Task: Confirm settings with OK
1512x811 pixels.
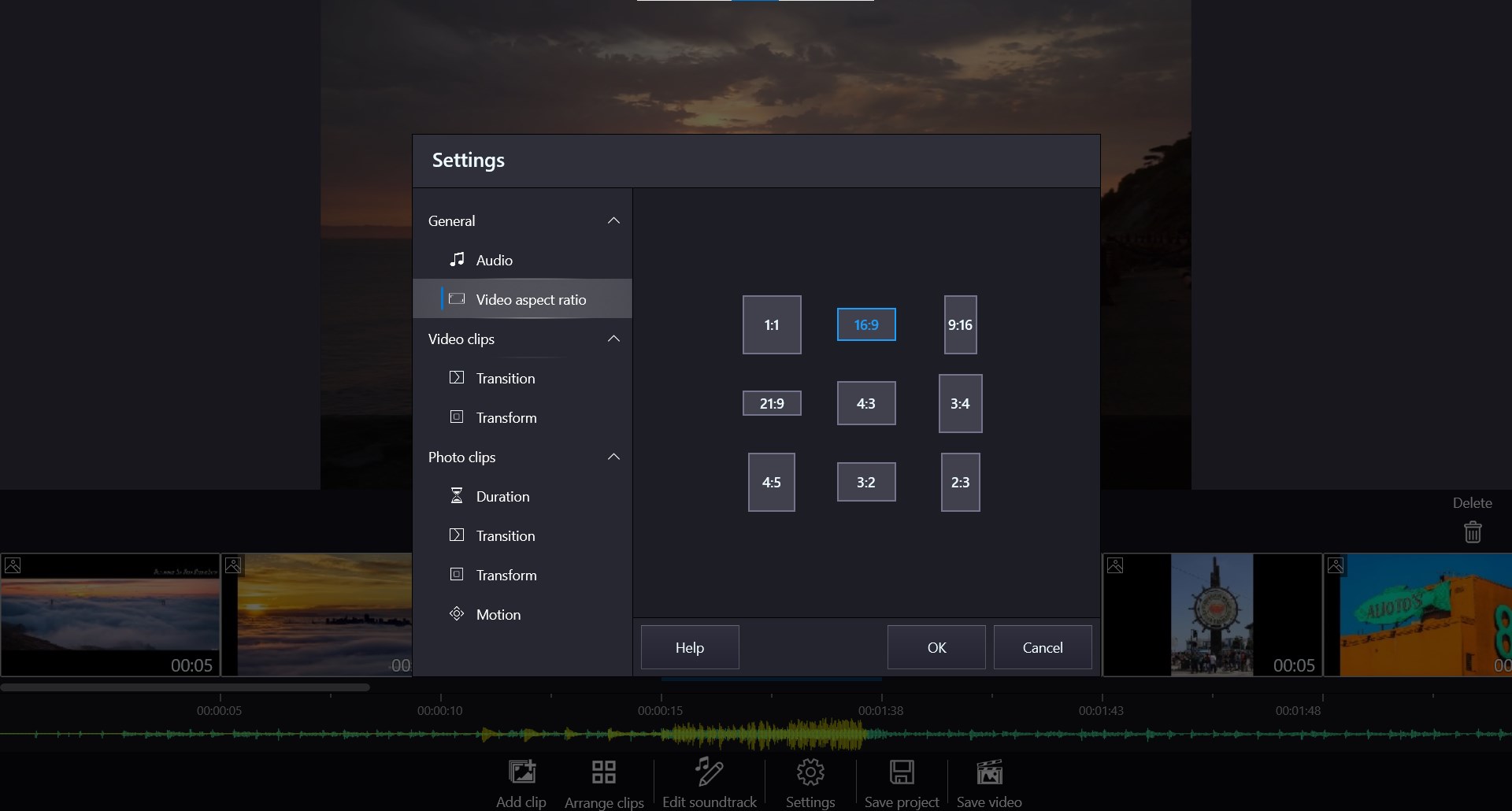Action: pyautogui.click(x=936, y=646)
